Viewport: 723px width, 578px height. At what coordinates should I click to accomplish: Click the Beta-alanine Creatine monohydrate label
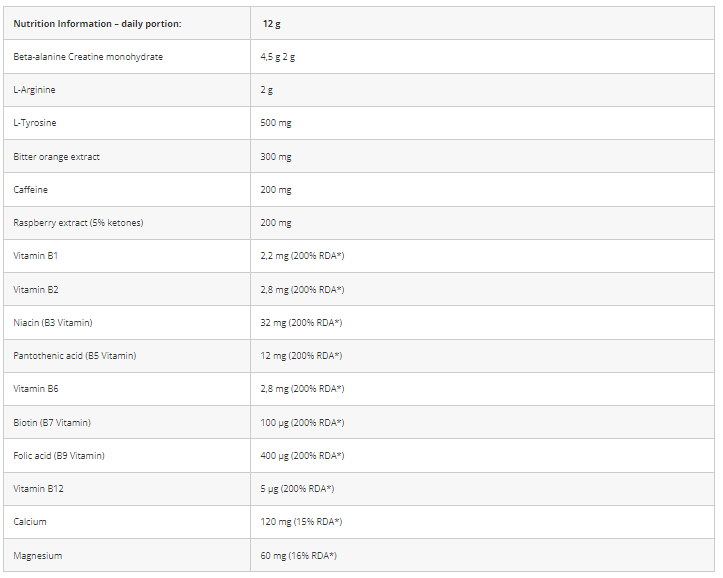tap(88, 57)
